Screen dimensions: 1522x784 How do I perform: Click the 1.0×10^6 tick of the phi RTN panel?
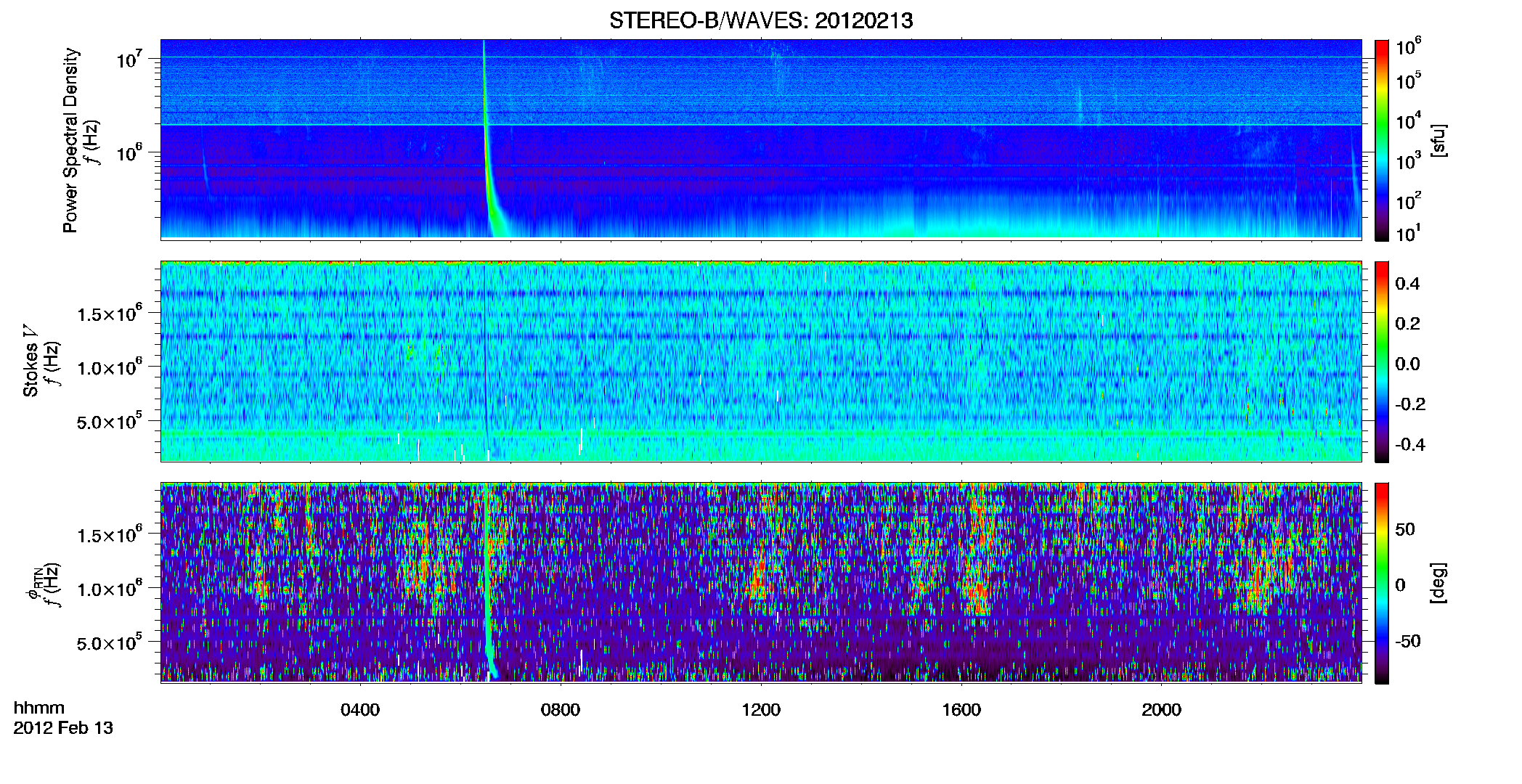pos(110,589)
